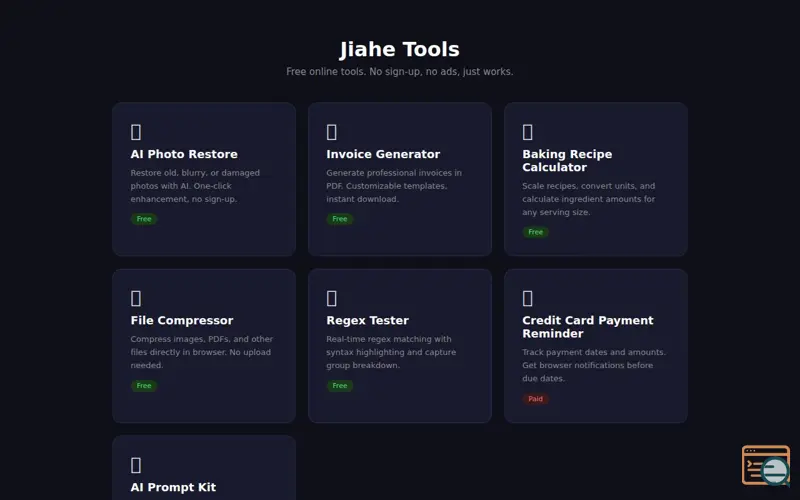
Task: Click the 'Track payment dates and amounts' description
Action: 594,365
